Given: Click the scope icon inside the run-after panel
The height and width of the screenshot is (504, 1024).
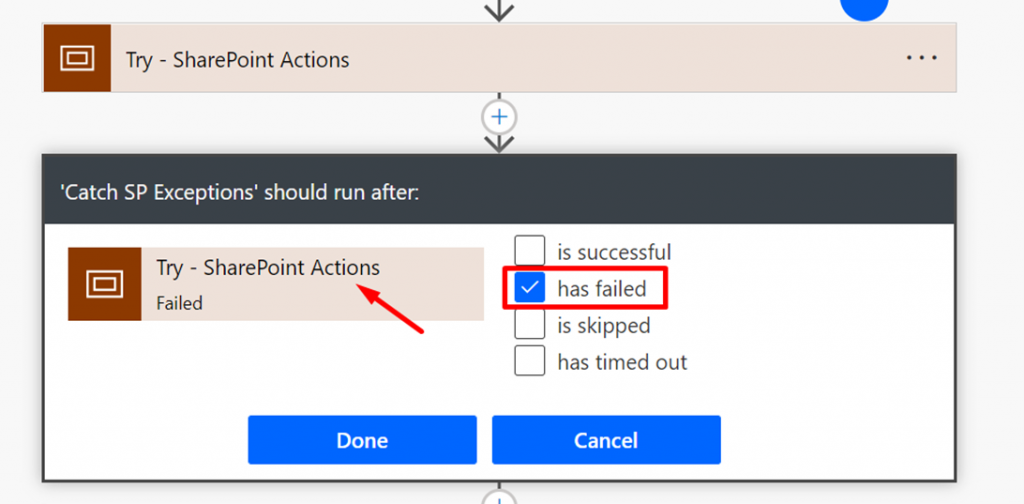Looking at the screenshot, I should pyautogui.click(x=104, y=284).
